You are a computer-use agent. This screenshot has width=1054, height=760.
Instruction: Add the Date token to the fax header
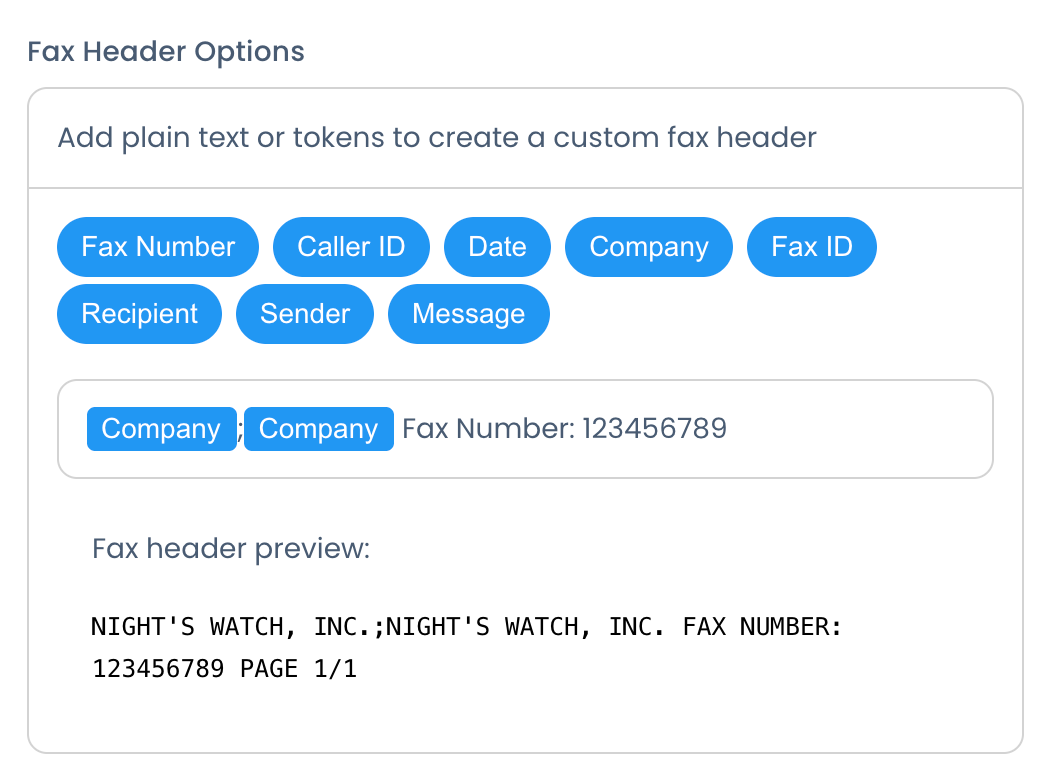point(497,246)
